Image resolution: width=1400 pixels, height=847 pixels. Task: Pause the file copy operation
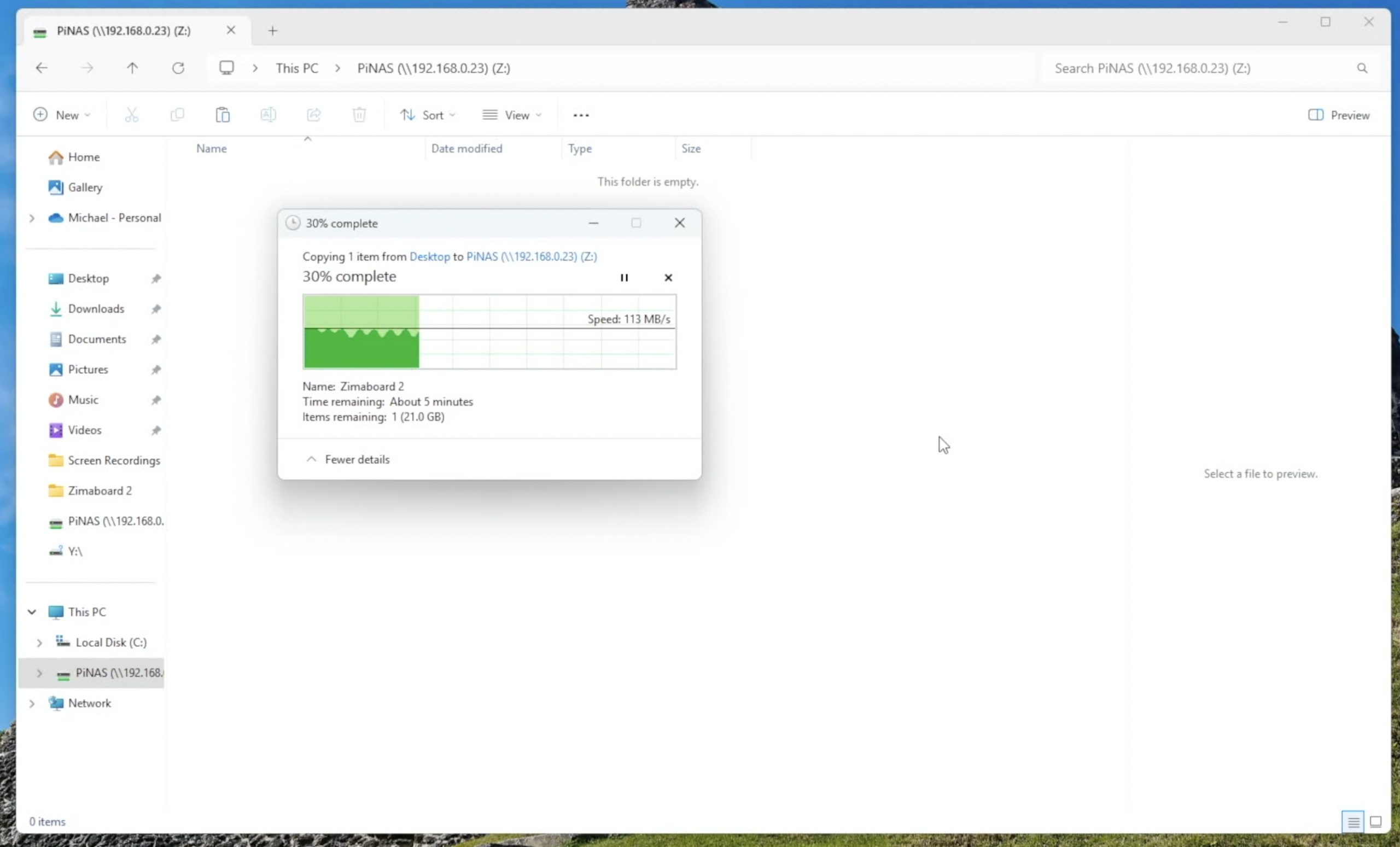pyautogui.click(x=624, y=277)
